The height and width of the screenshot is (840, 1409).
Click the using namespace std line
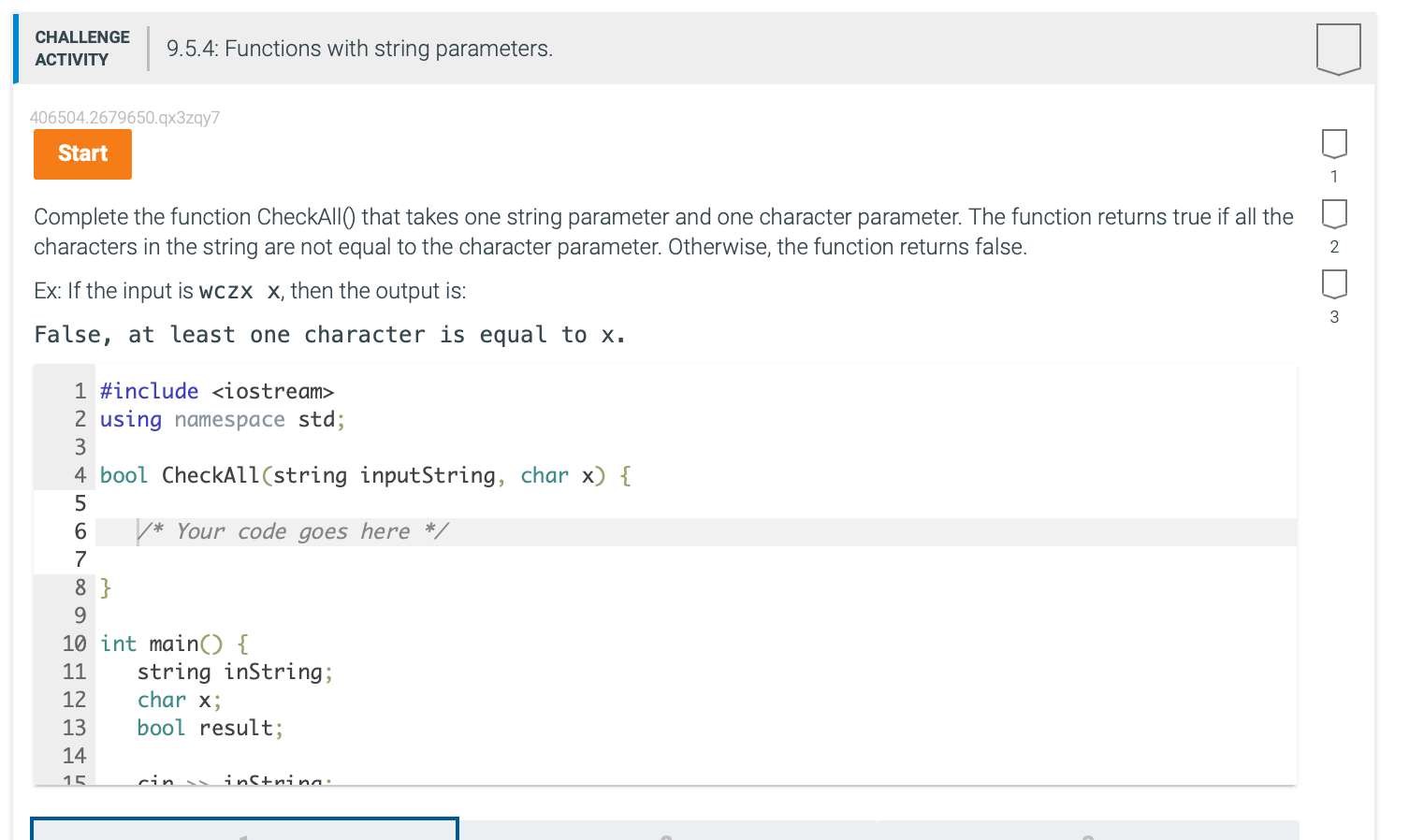click(x=221, y=419)
